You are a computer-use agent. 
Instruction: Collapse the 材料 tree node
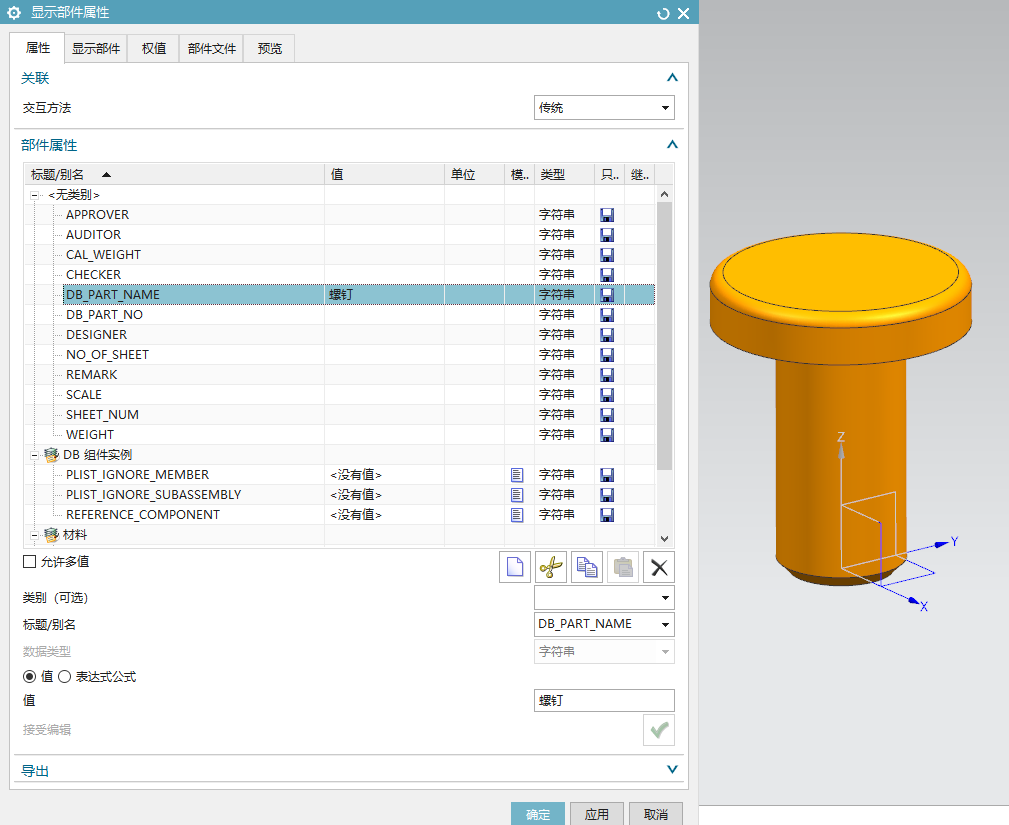click(x=34, y=535)
